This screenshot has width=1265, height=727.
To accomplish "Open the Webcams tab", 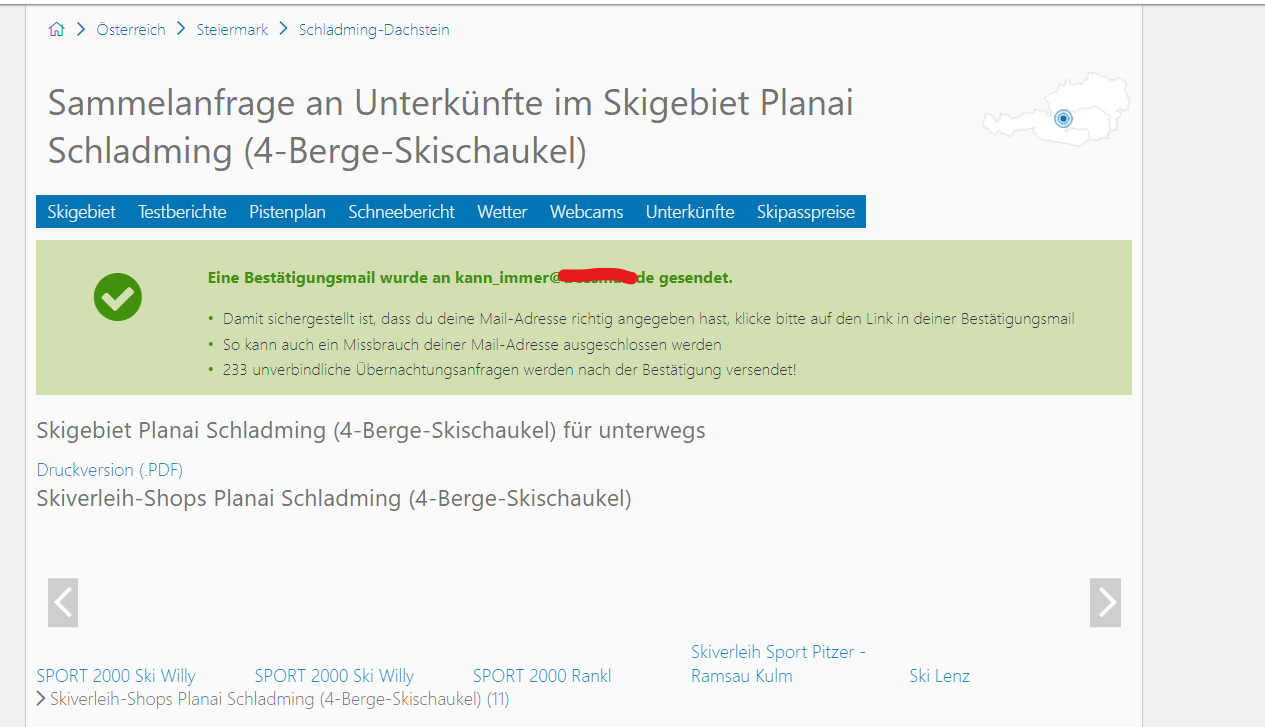I will [586, 212].
